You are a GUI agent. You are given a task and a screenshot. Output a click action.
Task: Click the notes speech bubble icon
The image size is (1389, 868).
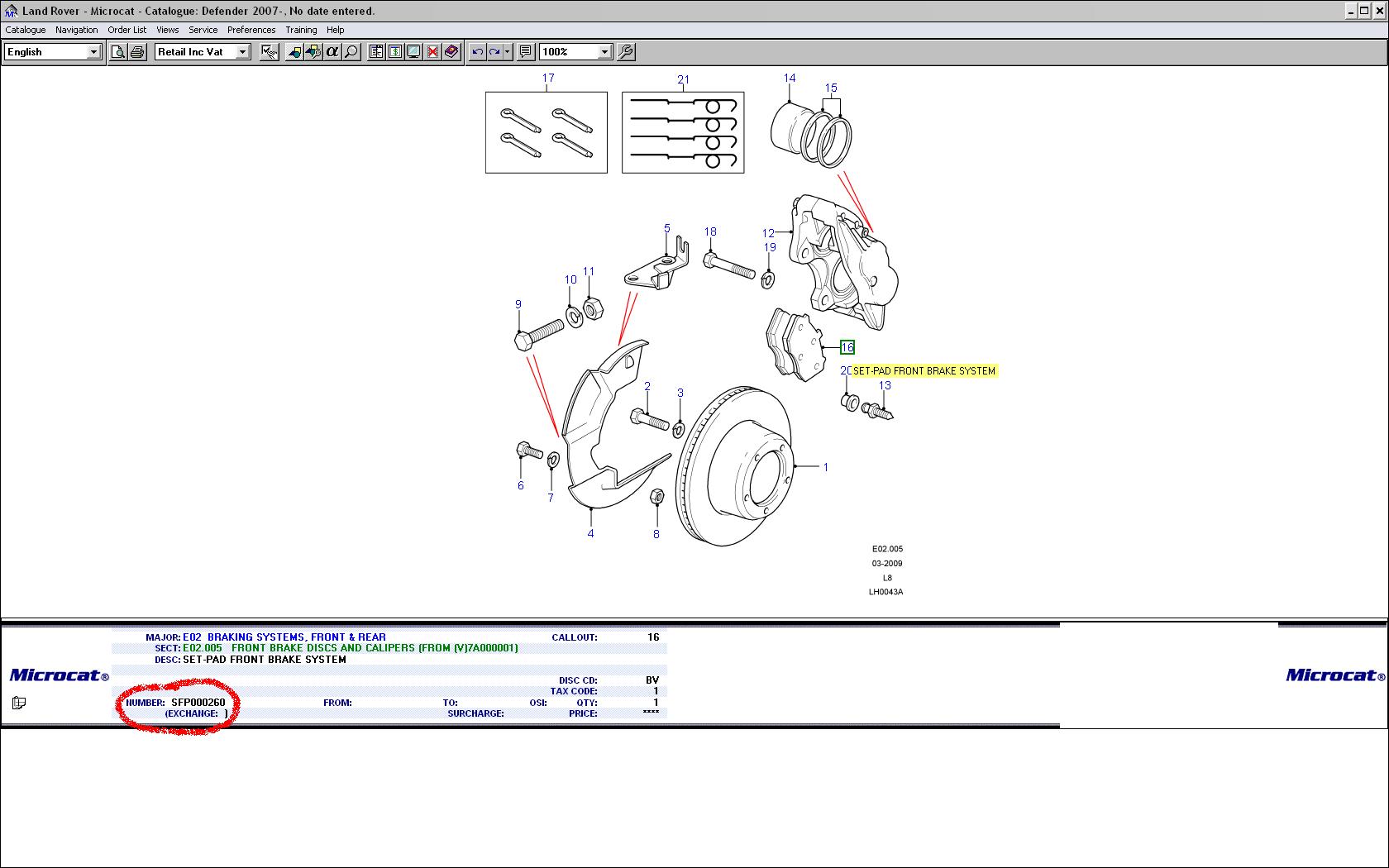[x=526, y=52]
